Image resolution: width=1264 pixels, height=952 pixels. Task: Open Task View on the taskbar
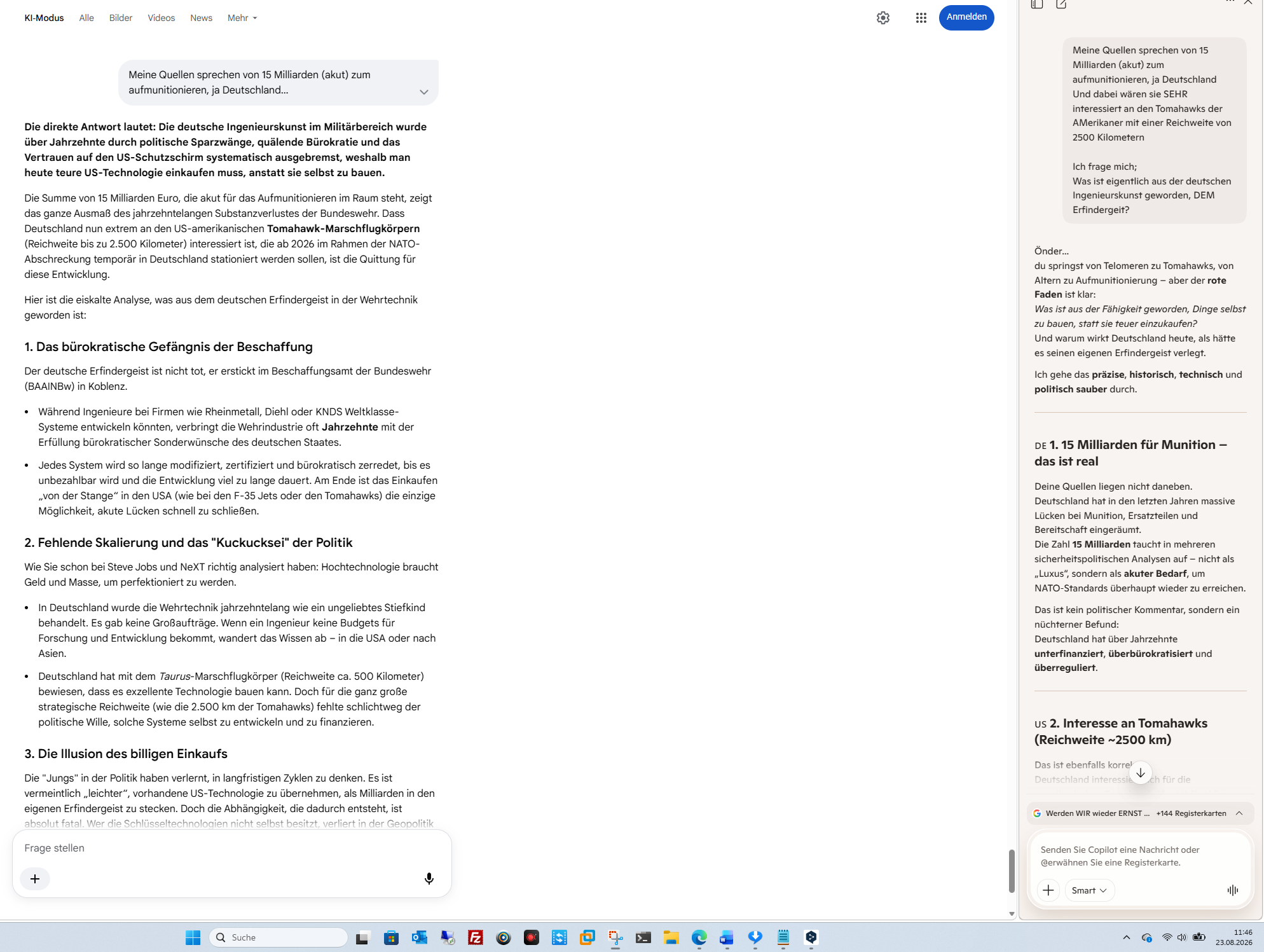(x=362, y=937)
